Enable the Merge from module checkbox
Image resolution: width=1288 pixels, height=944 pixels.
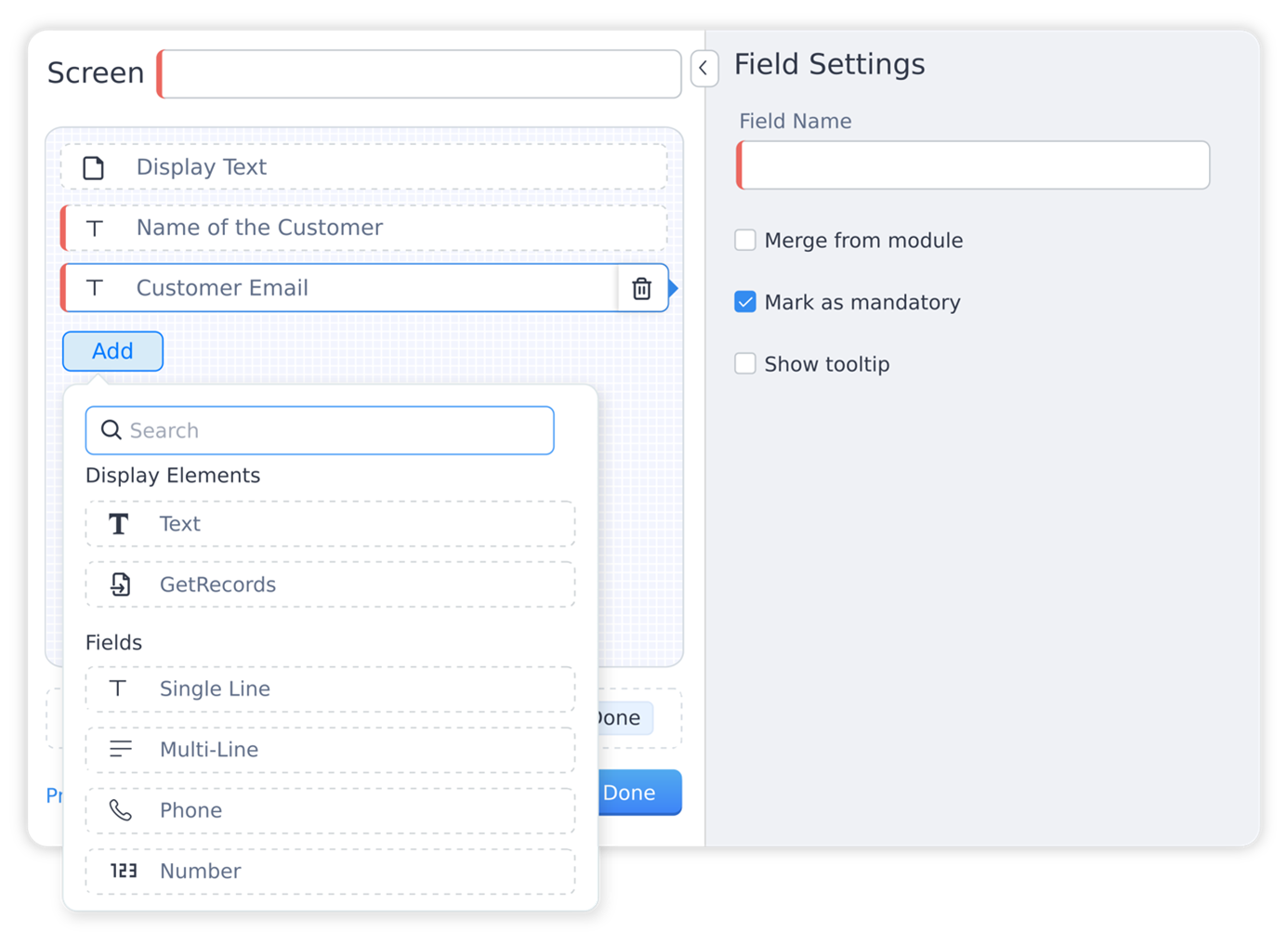745,241
